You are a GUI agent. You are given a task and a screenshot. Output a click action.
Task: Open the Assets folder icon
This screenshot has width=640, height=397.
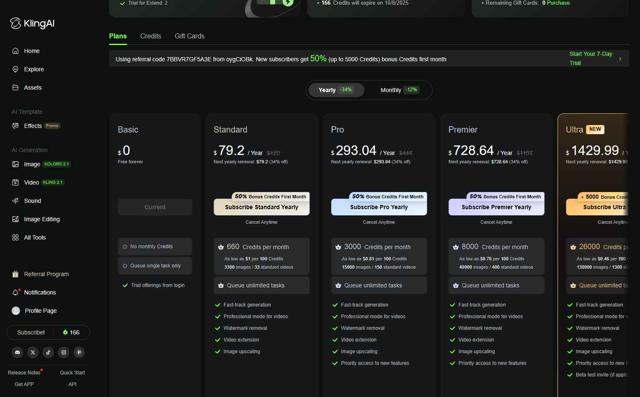(x=16, y=88)
